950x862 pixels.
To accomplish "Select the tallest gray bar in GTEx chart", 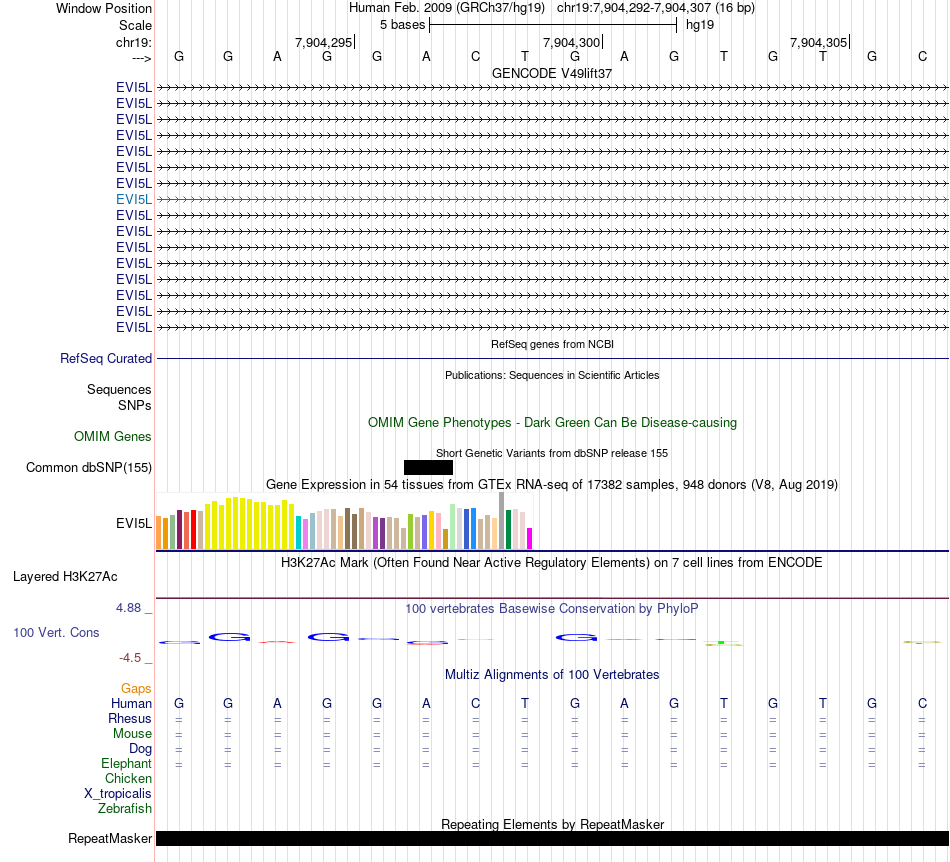I will click(502, 521).
